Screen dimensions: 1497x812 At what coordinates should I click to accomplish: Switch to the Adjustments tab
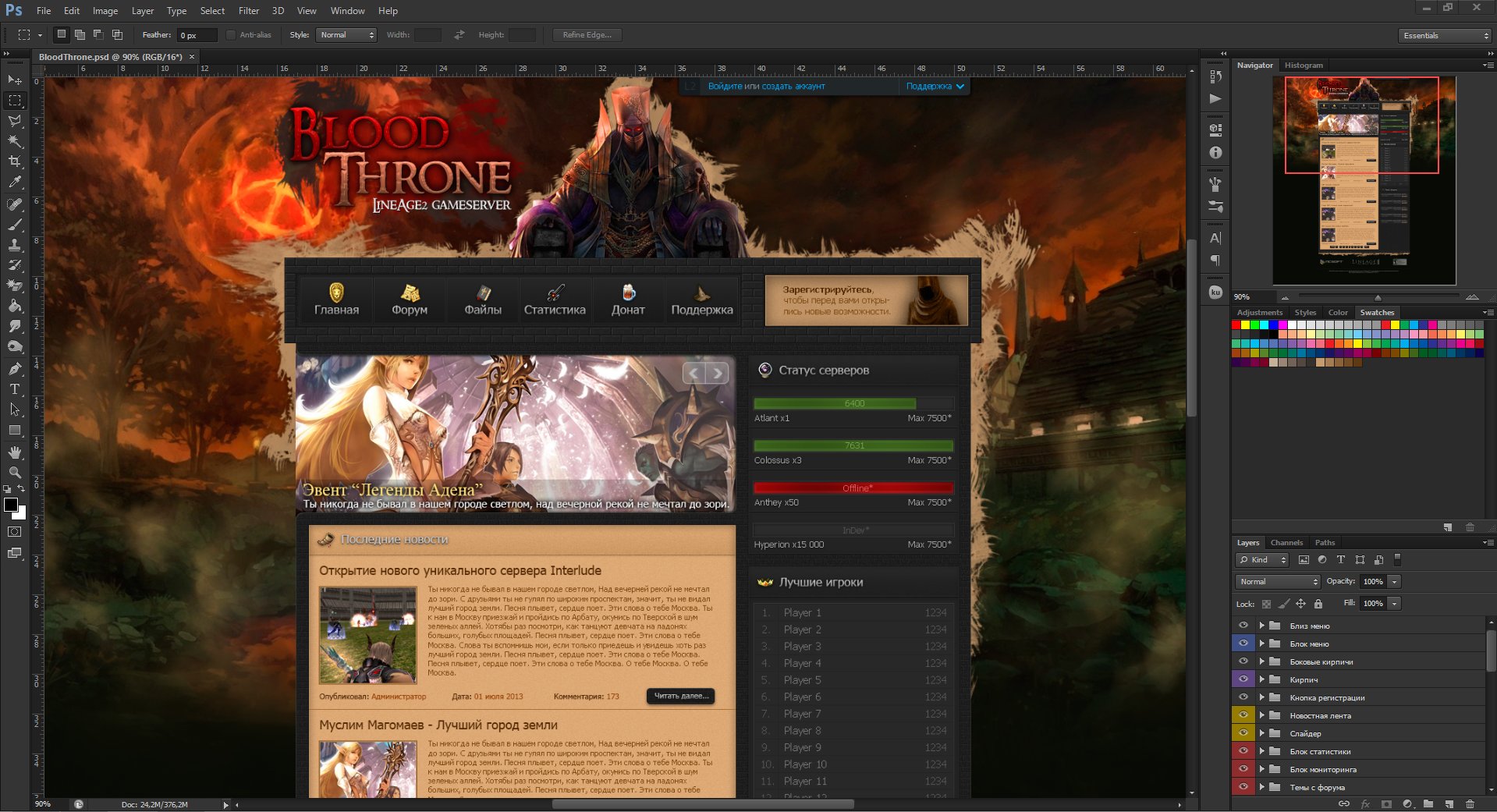tap(1259, 312)
